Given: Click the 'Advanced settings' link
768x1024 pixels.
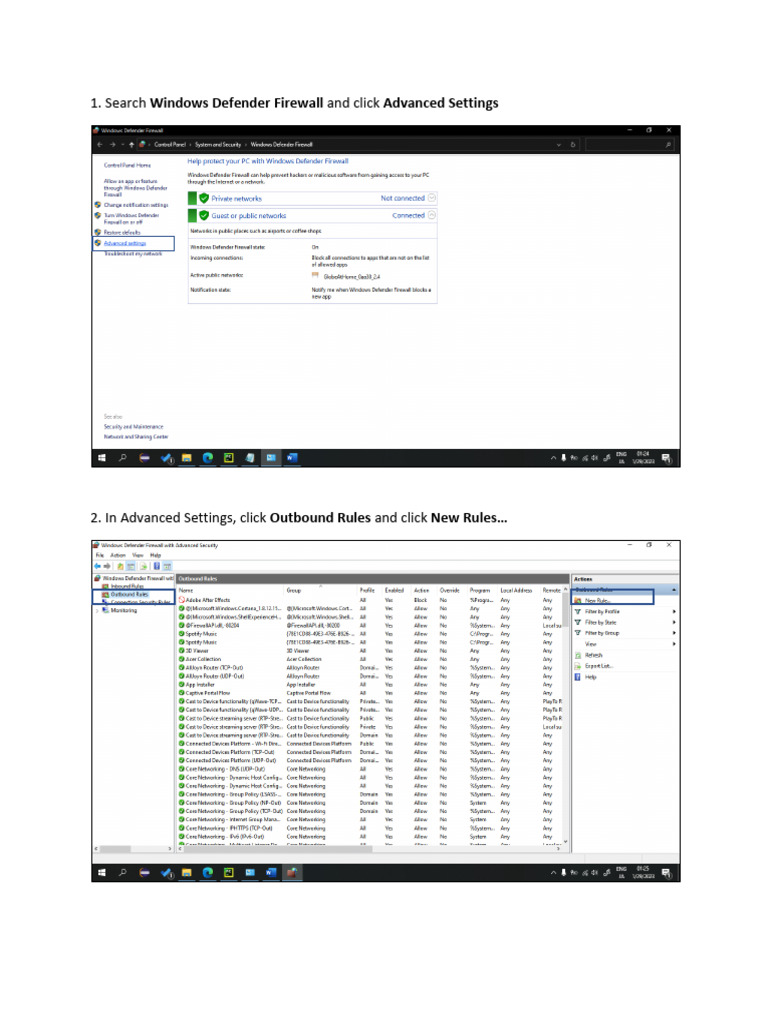Looking at the screenshot, I should 125,243.
